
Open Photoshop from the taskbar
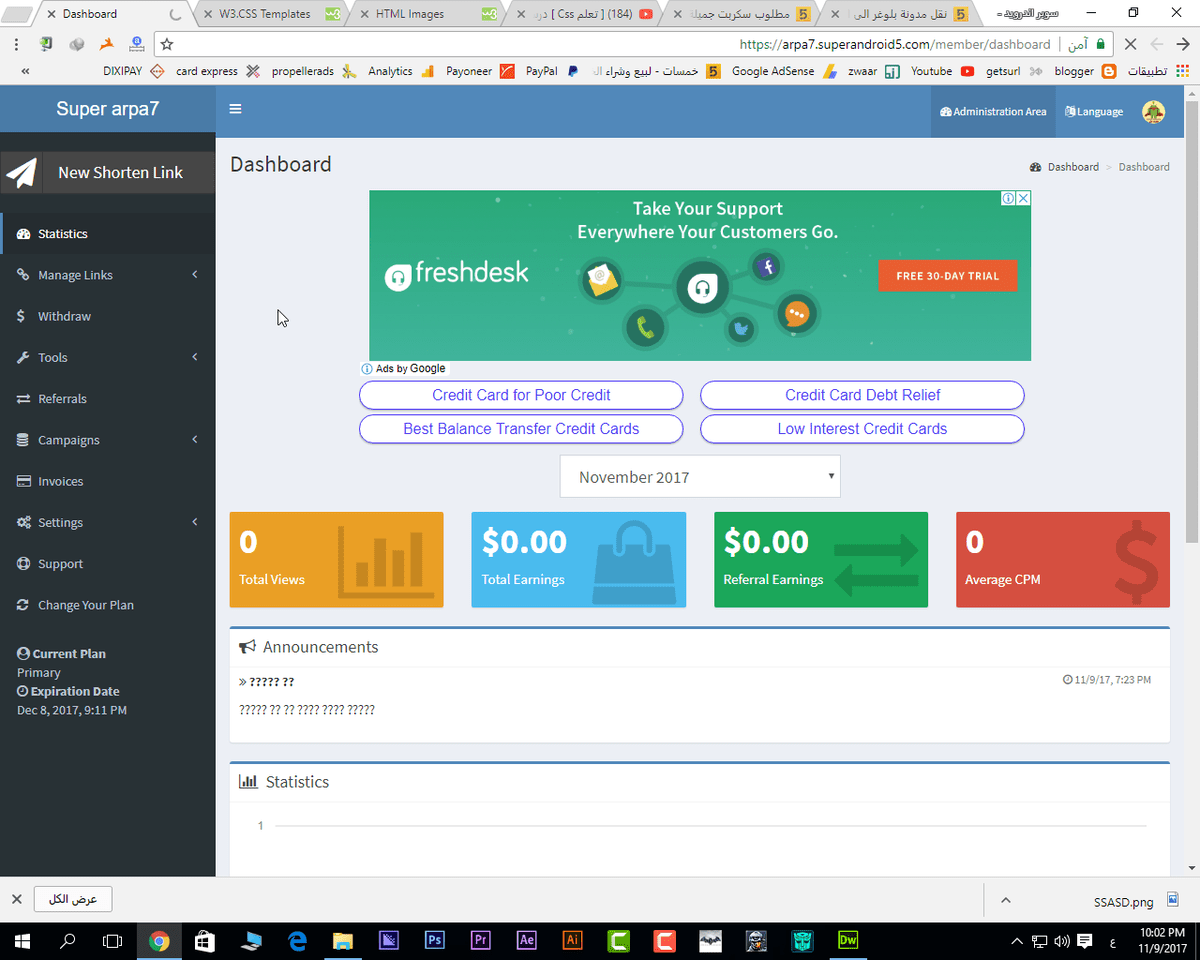pyautogui.click(x=434, y=940)
